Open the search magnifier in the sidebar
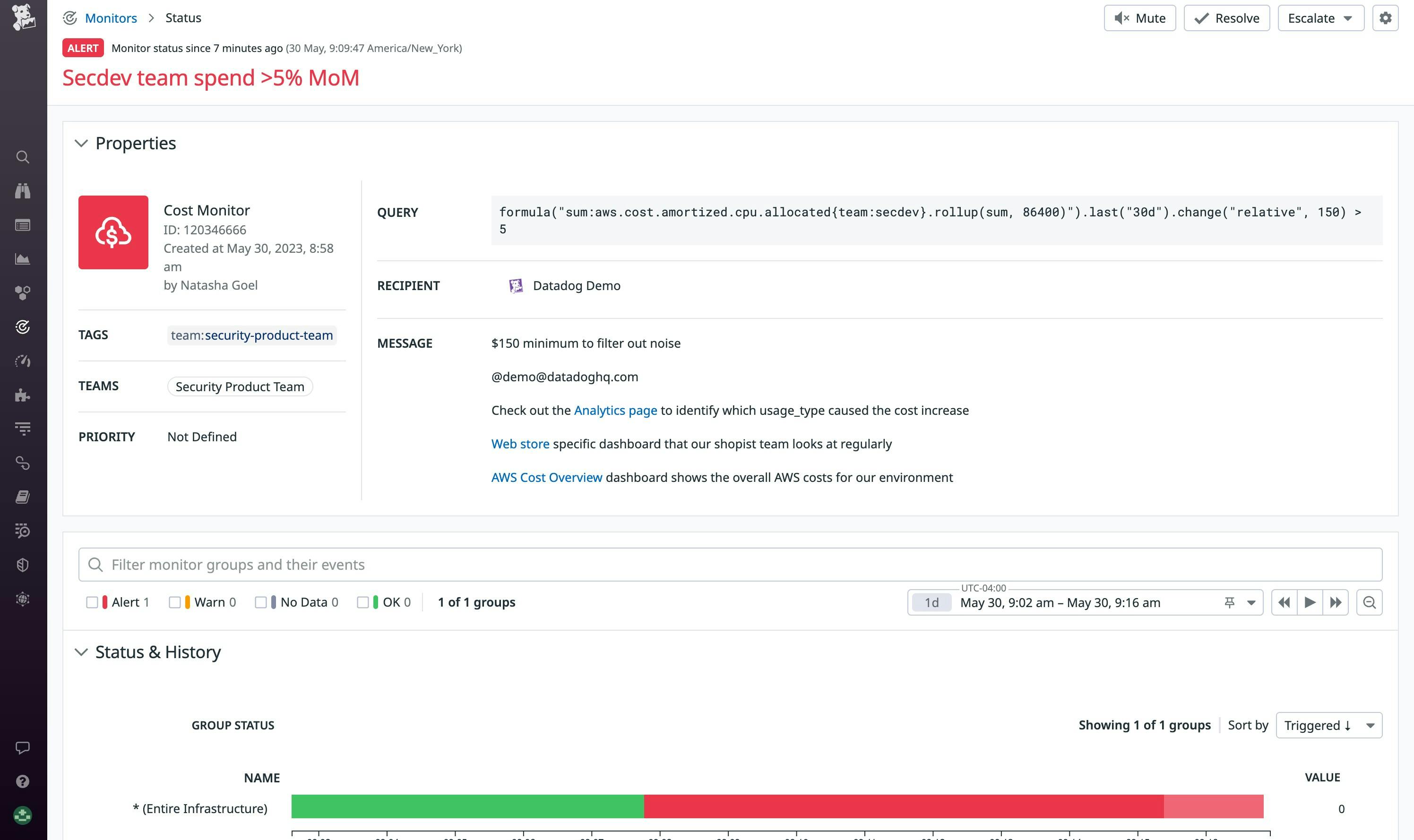1414x840 pixels. pos(23,157)
